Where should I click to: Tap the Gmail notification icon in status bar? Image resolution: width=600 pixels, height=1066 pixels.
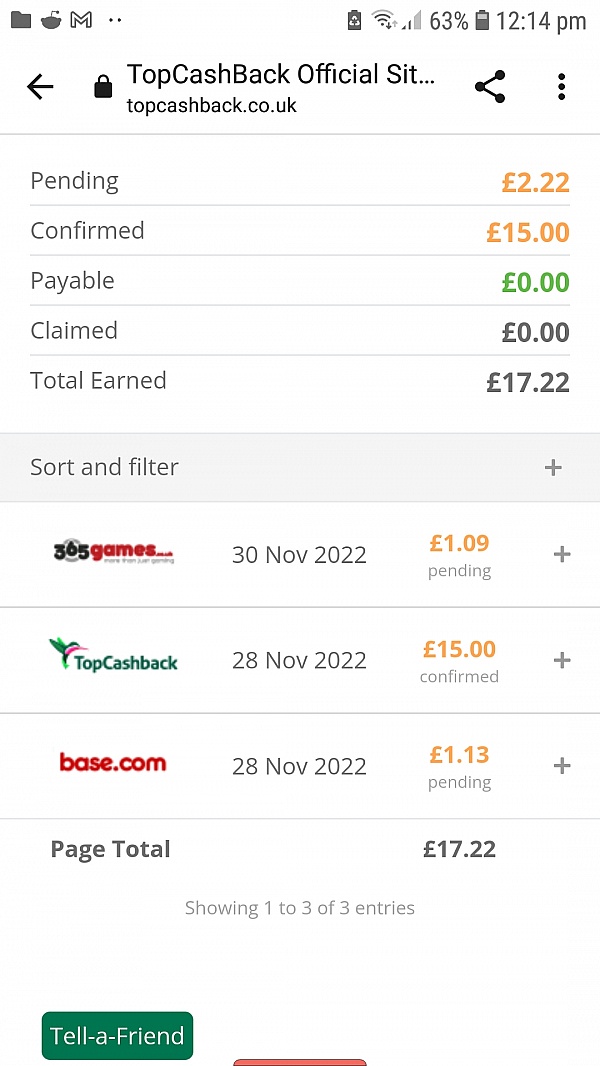[x=81, y=20]
